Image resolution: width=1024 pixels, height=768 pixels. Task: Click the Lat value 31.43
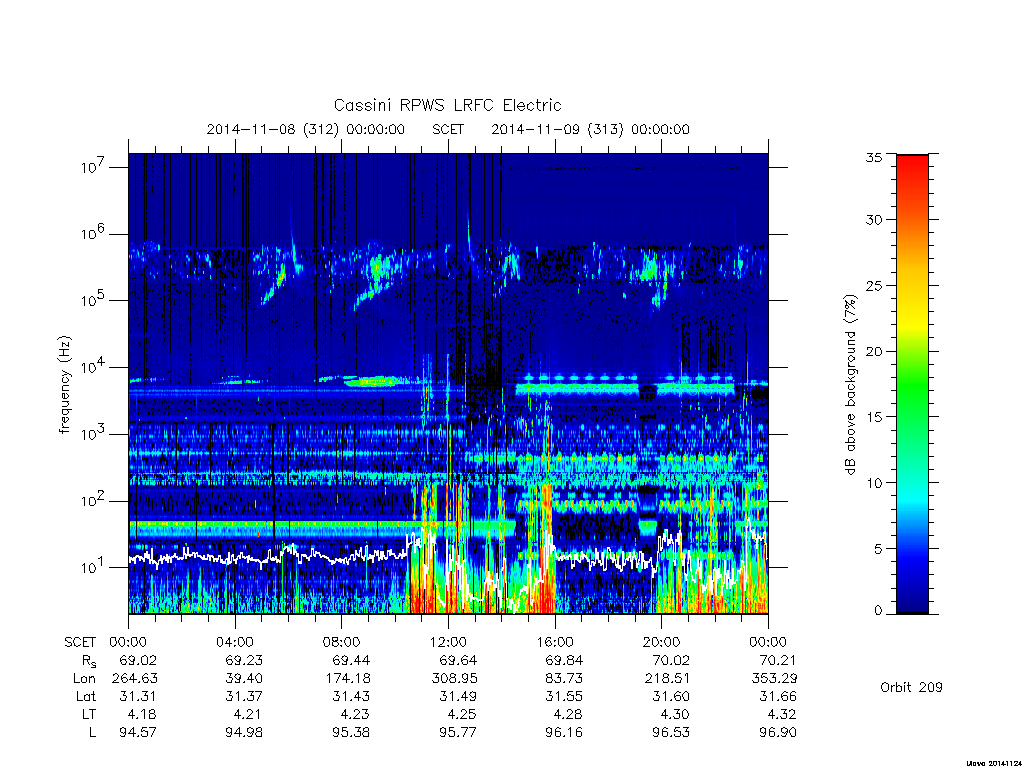click(x=351, y=696)
